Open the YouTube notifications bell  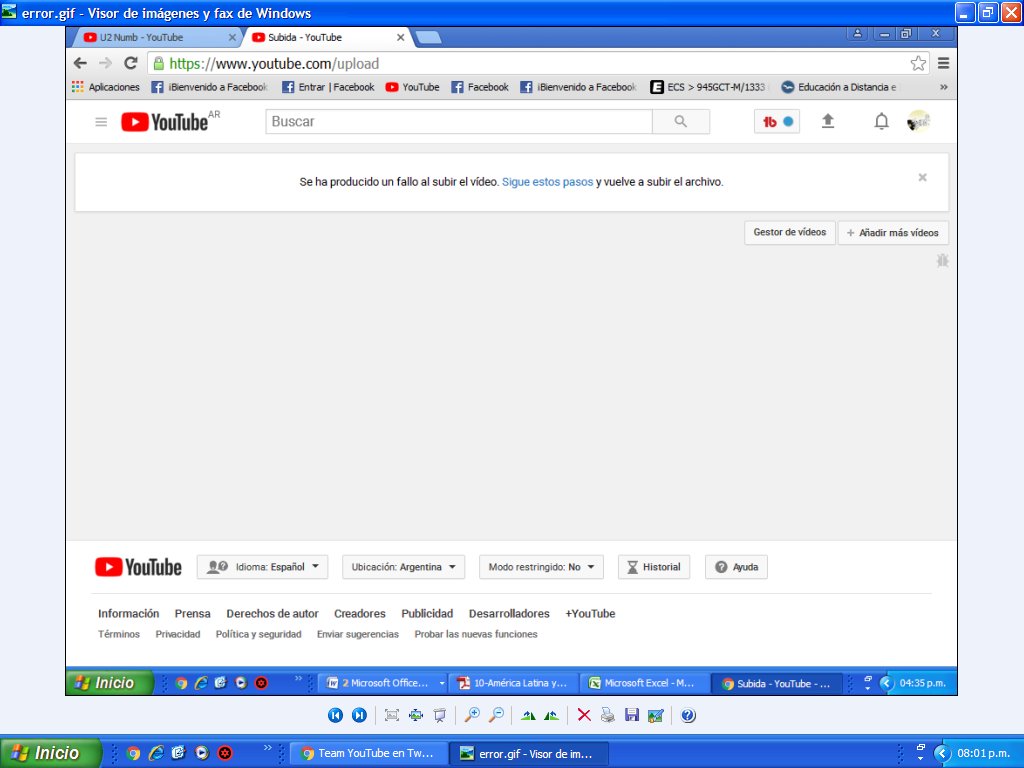[x=882, y=121]
